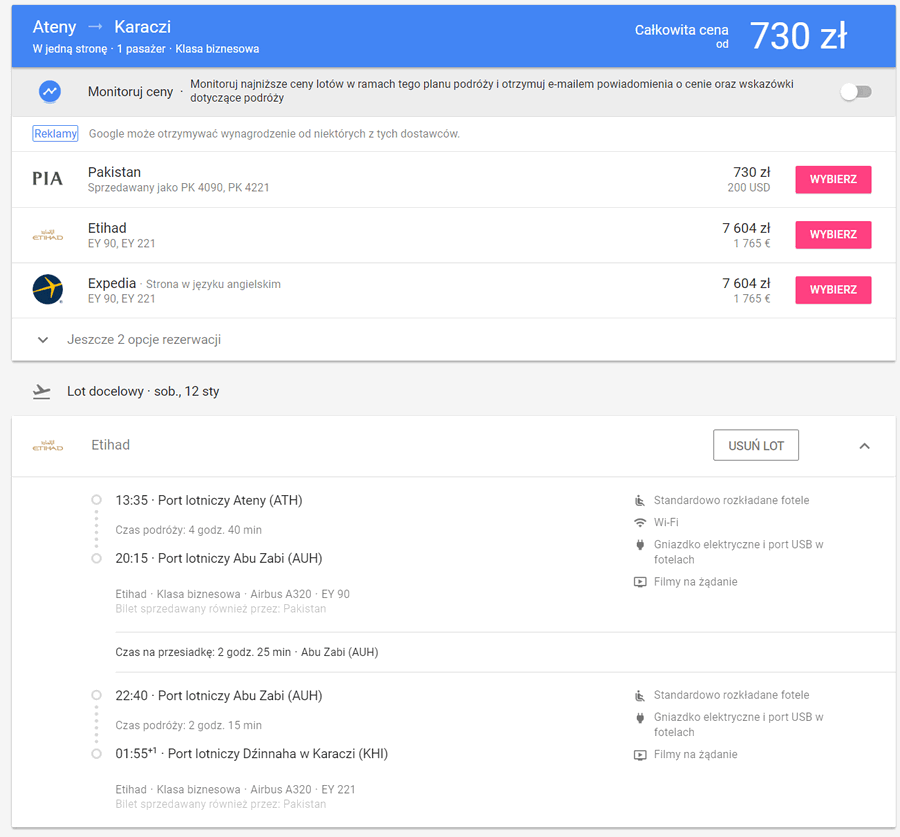Click the power plug icon for first flight
Screen dimensions: 900x837
click(639, 545)
